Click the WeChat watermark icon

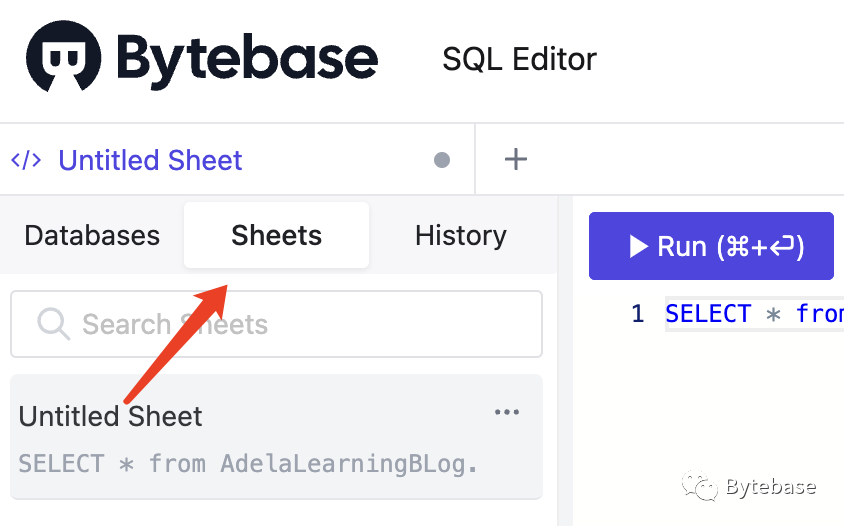[x=699, y=488]
